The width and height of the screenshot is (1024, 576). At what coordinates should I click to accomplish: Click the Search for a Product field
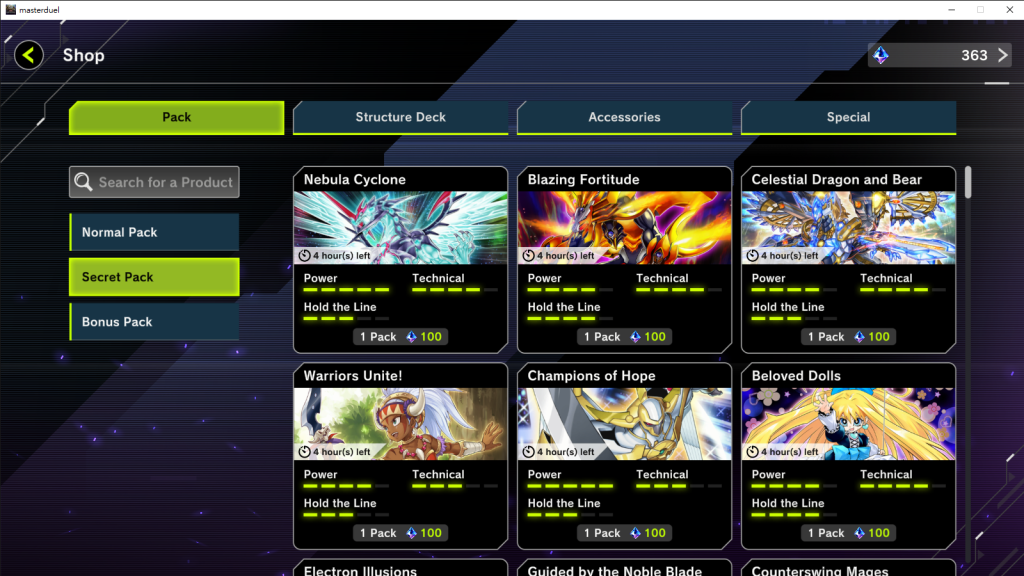[x=165, y=182]
